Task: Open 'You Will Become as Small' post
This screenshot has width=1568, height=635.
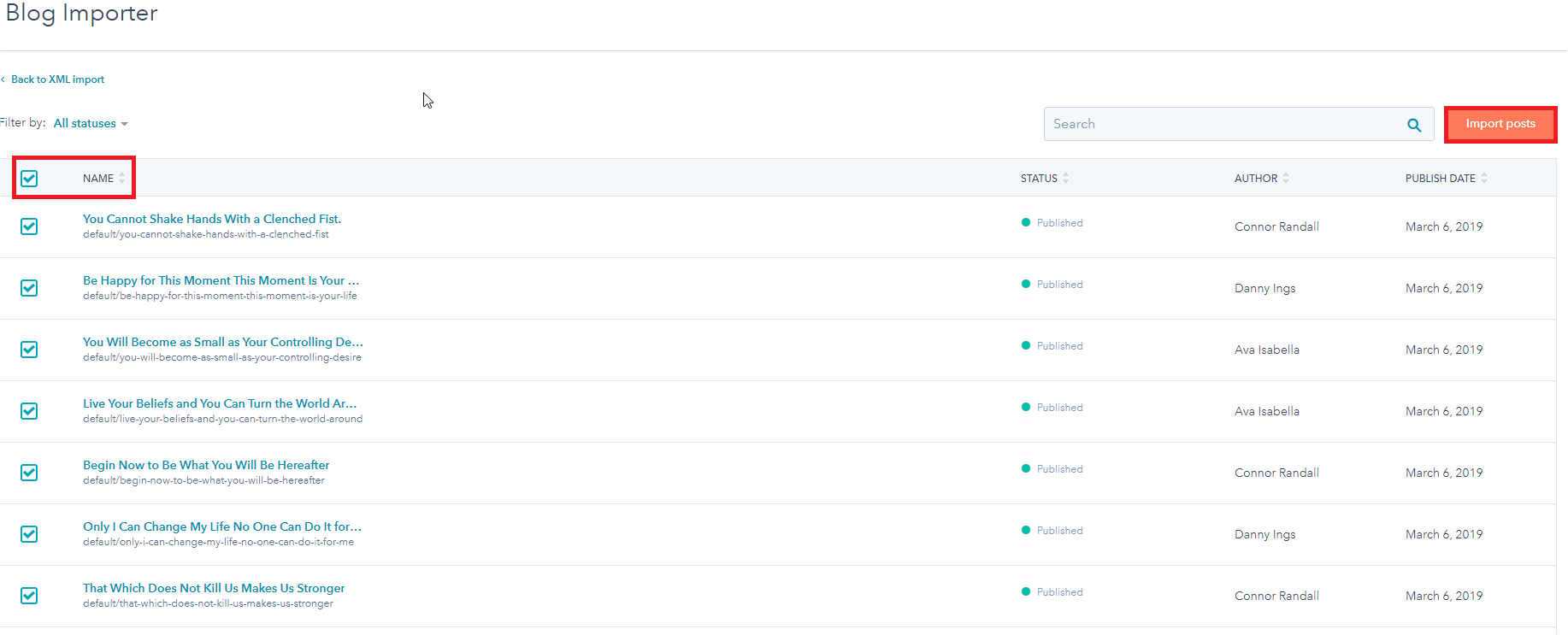Action: pos(222,342)
